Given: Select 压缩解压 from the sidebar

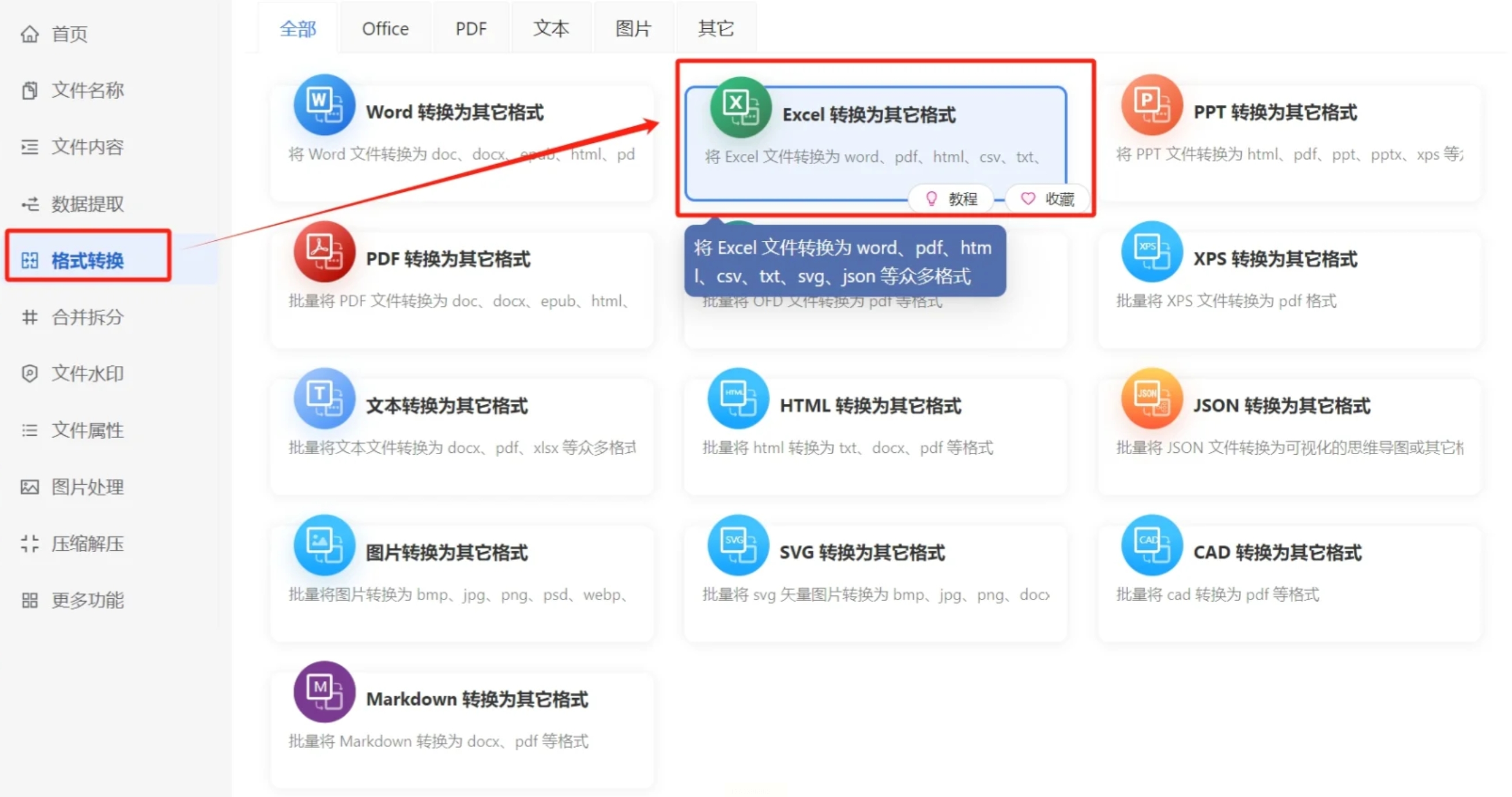Looking at the screenshot, I should click(x=87, y=543).
